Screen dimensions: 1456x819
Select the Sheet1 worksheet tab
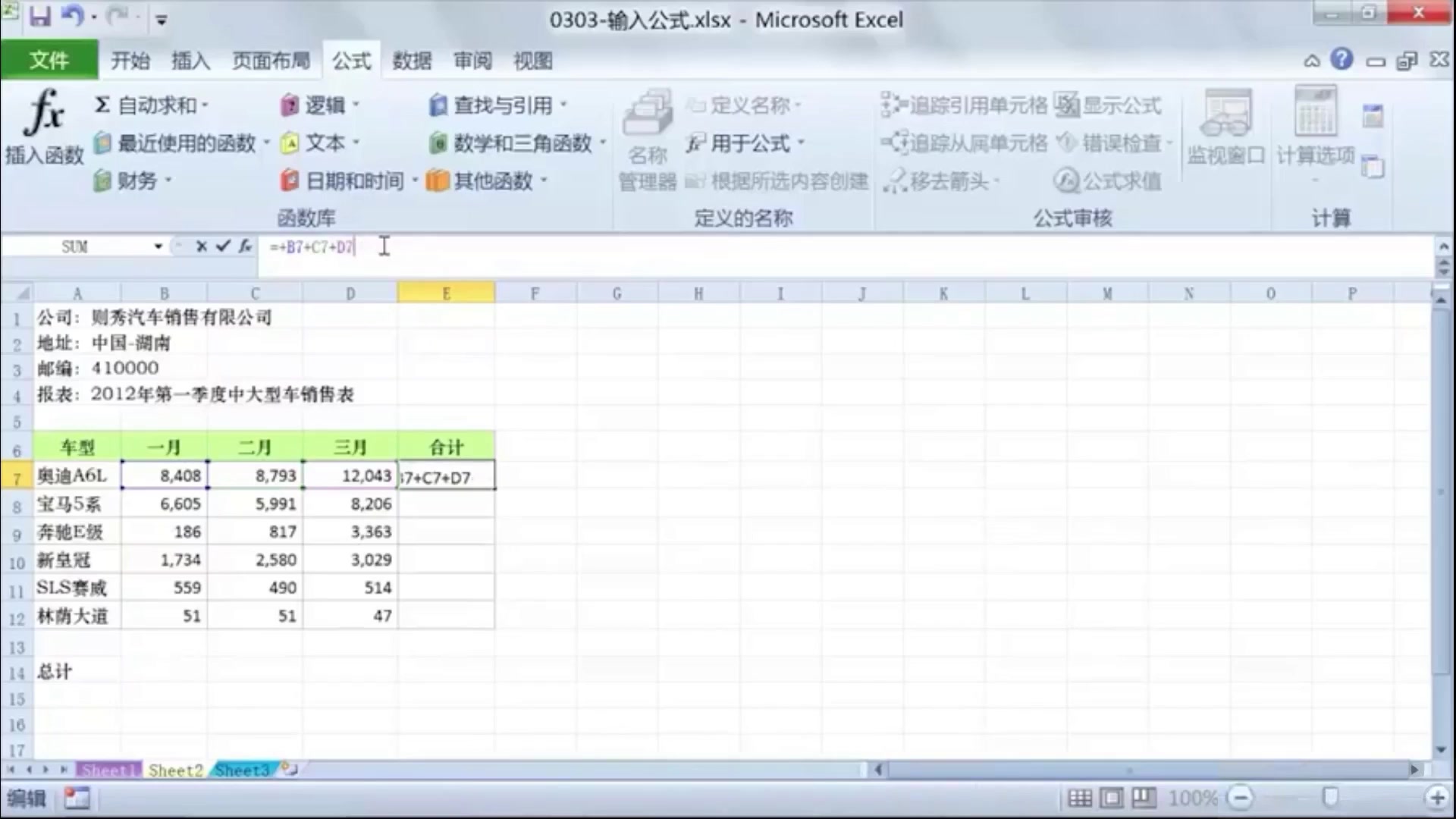(x=109, y=770)
